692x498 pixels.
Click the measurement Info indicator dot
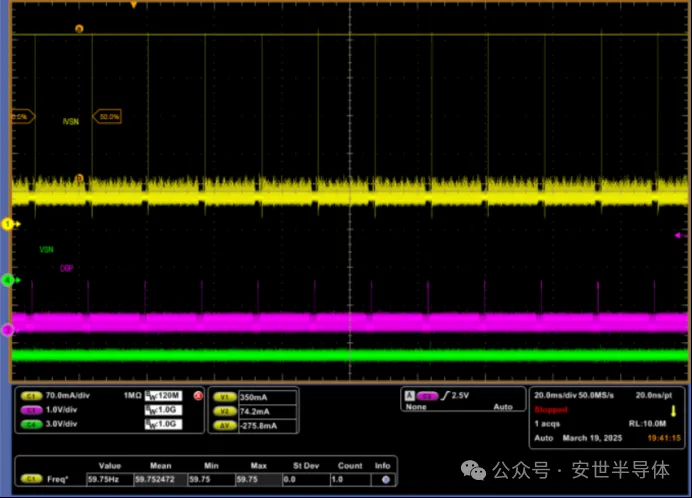click(384, 479)
